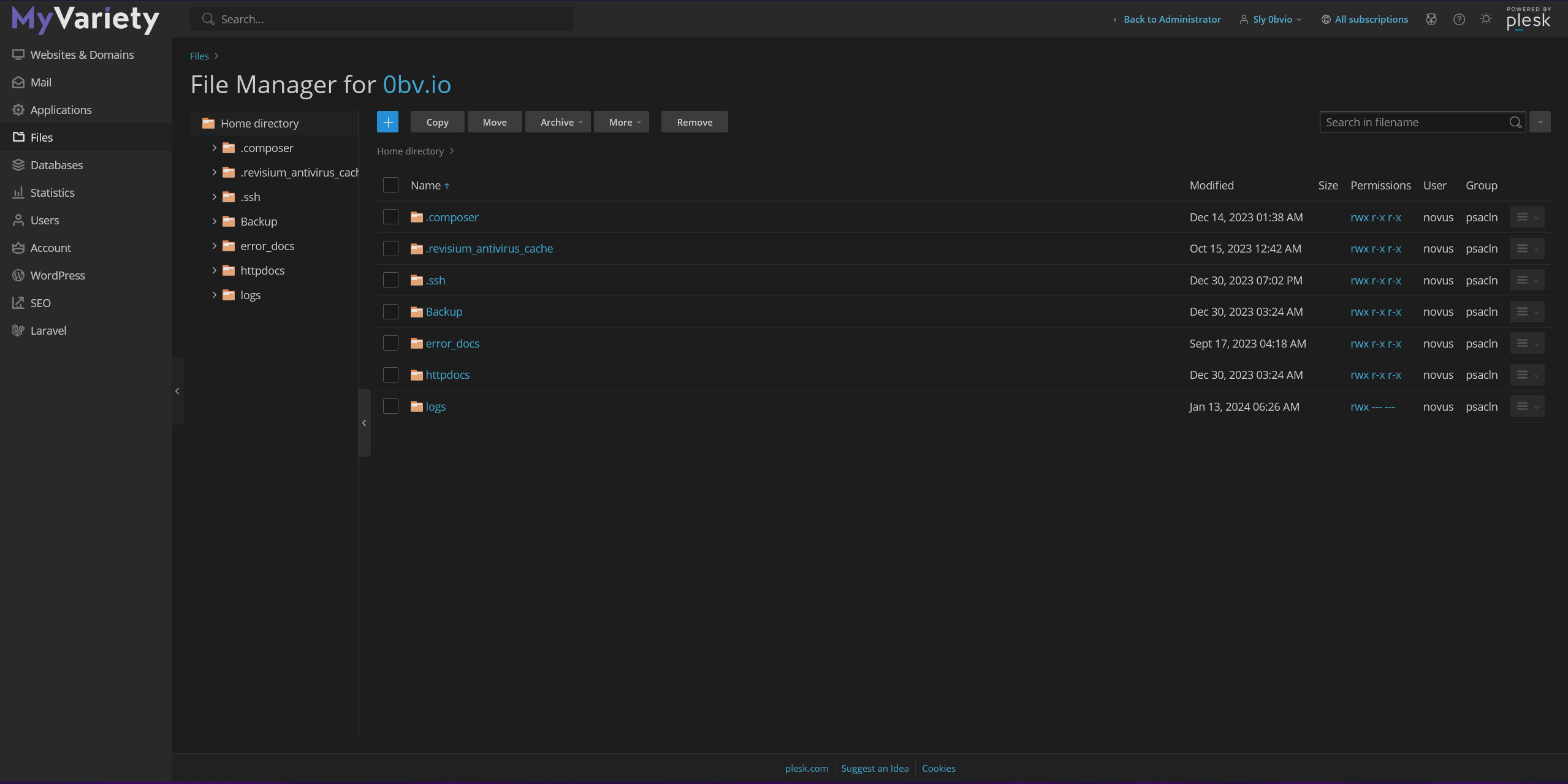Open the WordPress sidebar section
Screen dimensions: 1568x784
[x=57, y=275]
